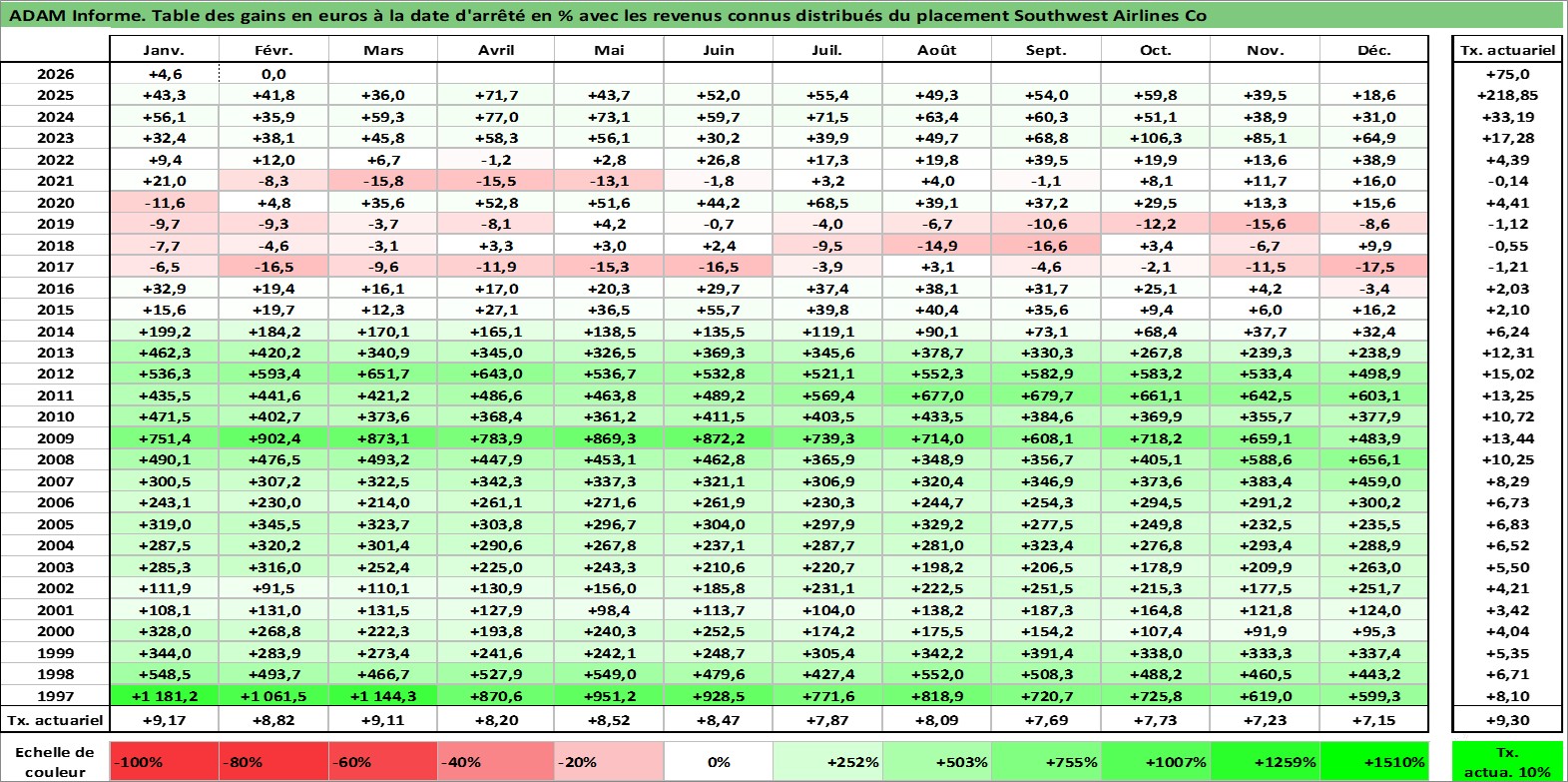Click the 2017 Déc. cell -17,5
1568x782 pixels.
[x=1374, y=267]
